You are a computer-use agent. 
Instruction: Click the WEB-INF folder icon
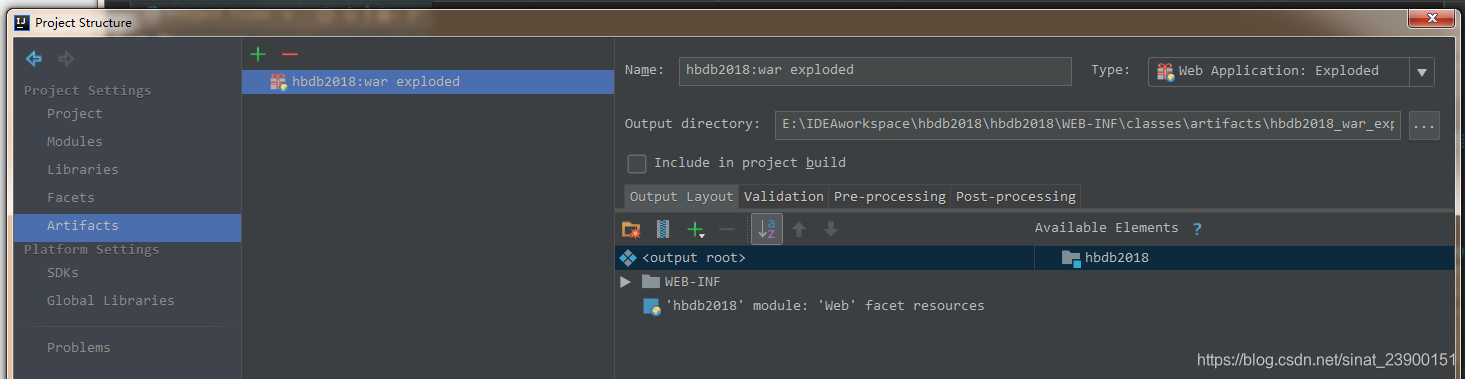(x=651, y=282)
